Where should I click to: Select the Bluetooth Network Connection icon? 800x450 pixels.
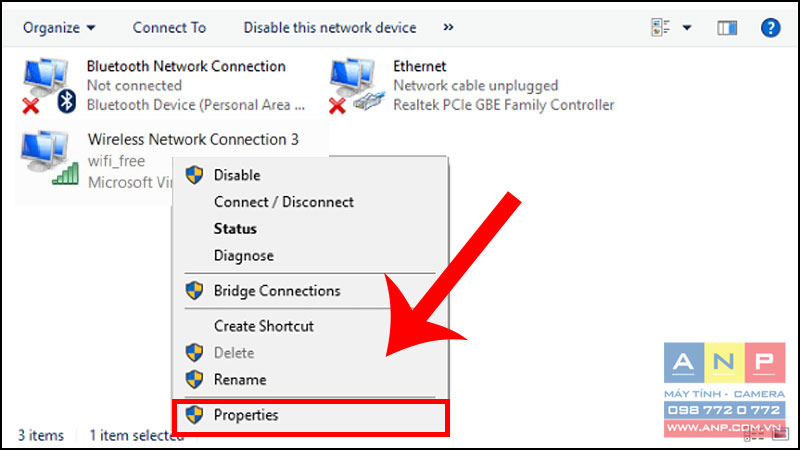(49, 85)
